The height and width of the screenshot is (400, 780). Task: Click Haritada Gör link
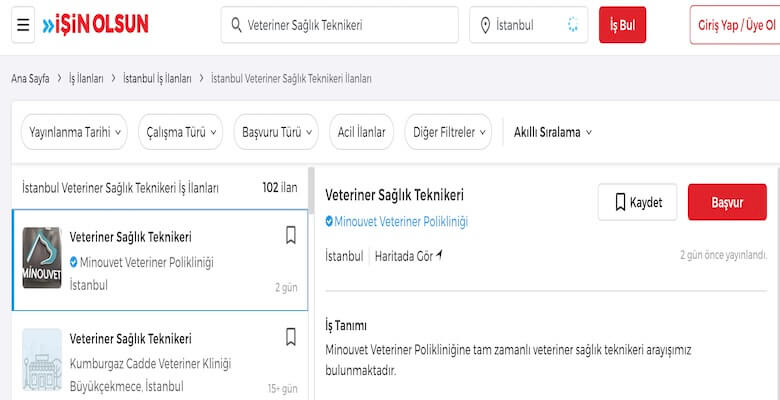[x=404, y=256]
